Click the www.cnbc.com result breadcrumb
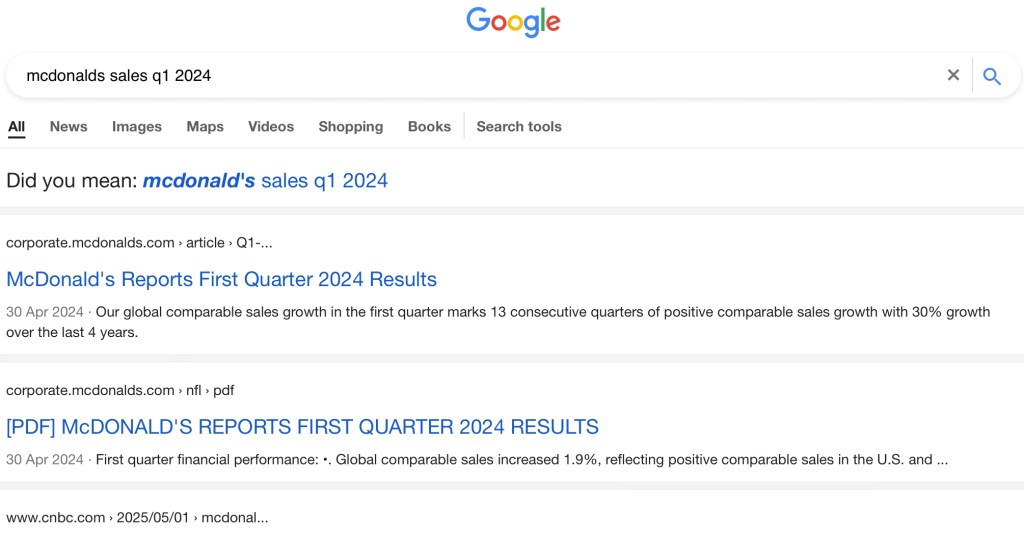This screenshot has height=533, width=1024. coord(137,518)
